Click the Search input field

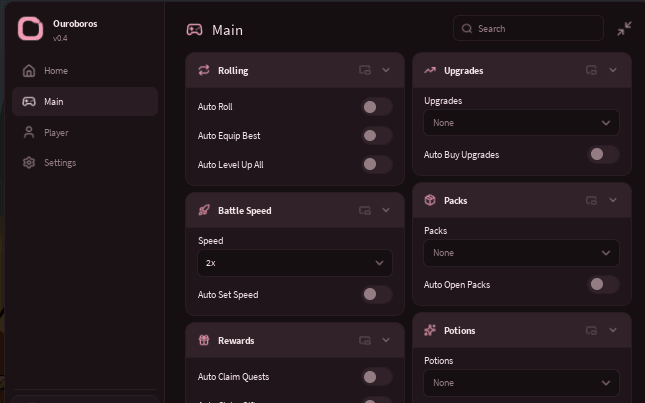pos(528,28)
